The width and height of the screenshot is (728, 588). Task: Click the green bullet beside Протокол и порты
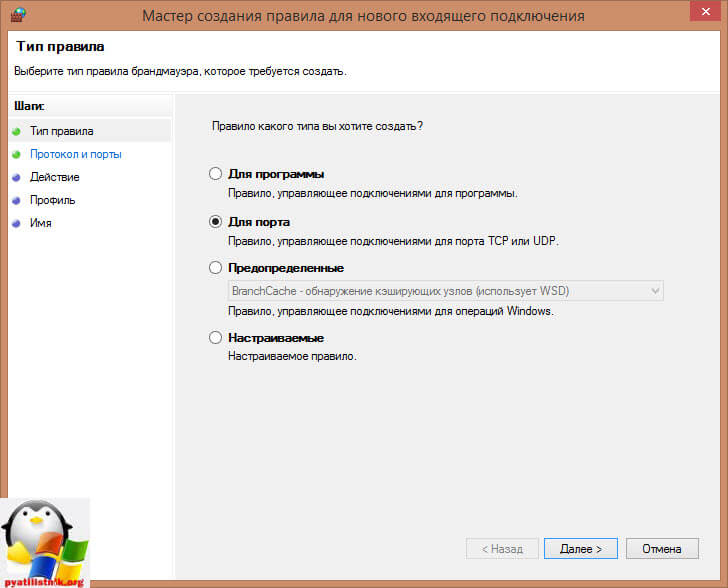coord(16,154)
